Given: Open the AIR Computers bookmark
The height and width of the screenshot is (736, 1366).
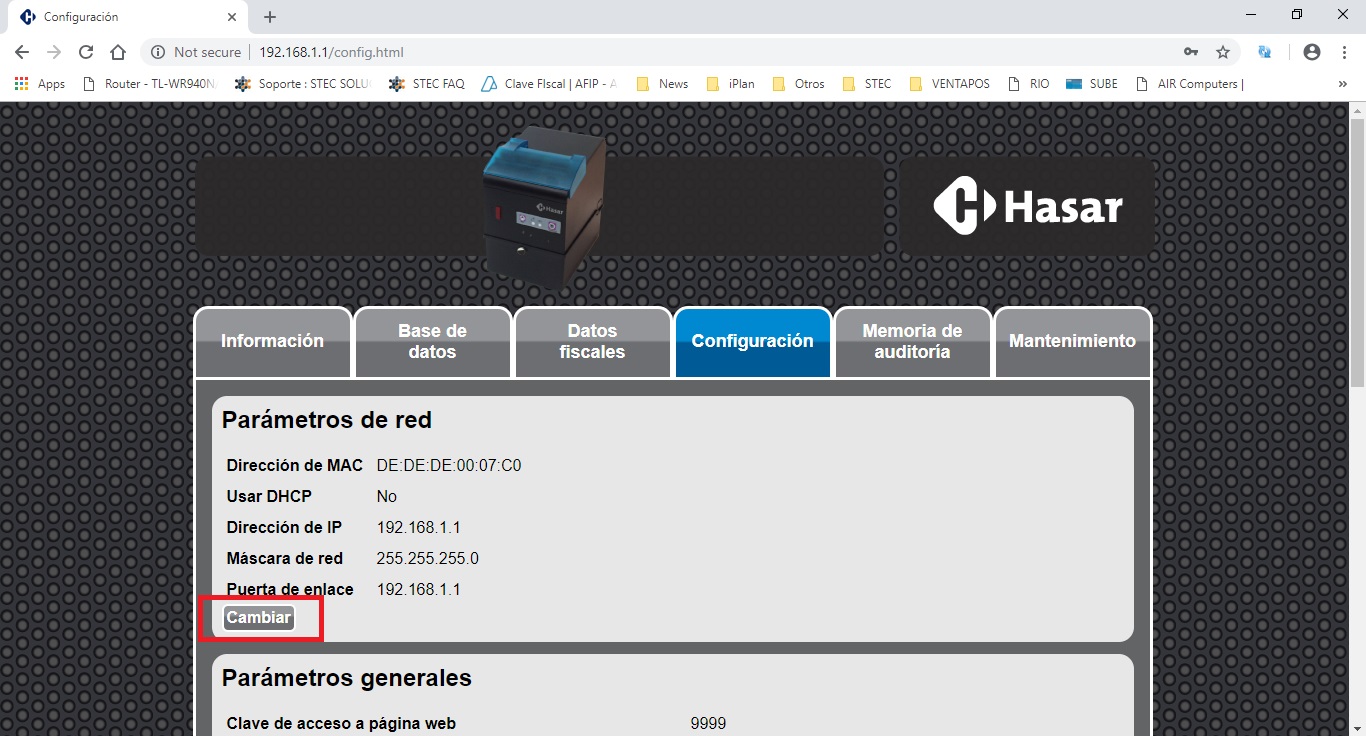Looking at the screenshot, I should click(x=1190, y=84).
